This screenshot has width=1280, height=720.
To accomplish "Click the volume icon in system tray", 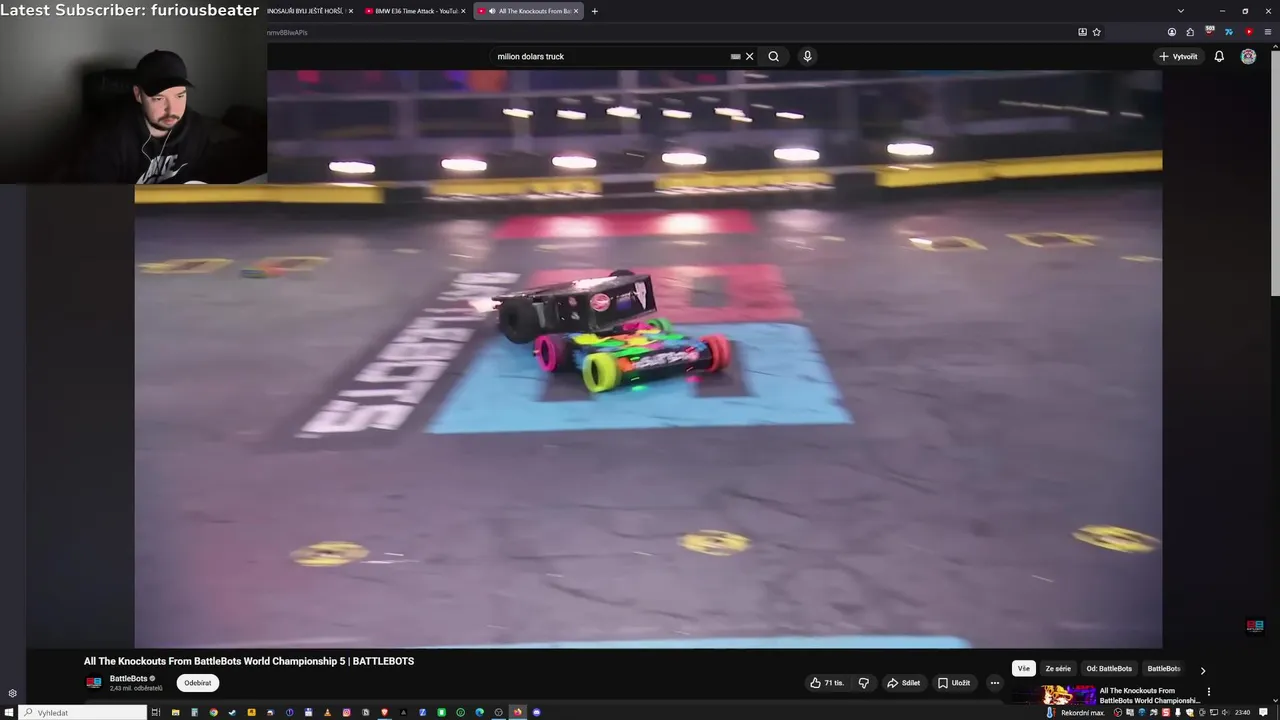I will click(x=1225, y=712).
